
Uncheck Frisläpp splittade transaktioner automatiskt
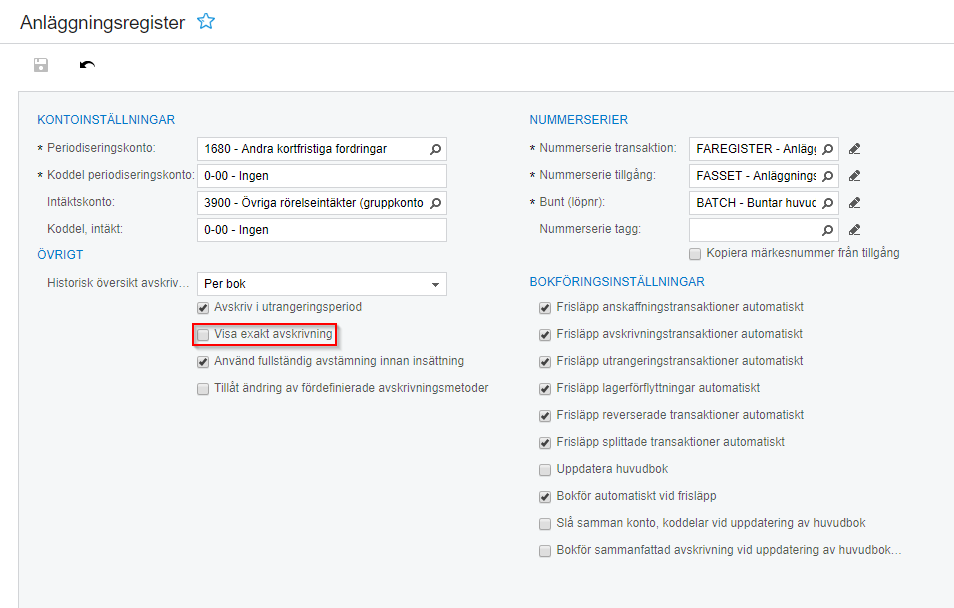pos(545,442)
